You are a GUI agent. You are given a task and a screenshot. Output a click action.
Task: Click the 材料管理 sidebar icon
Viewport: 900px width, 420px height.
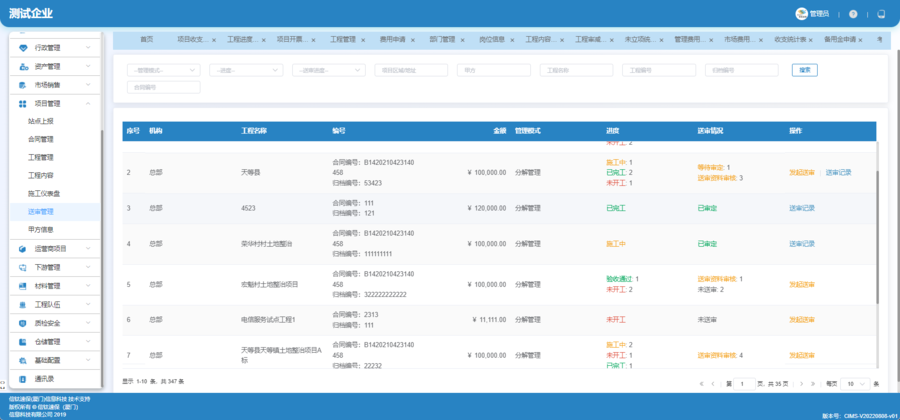tap(23, 286)
